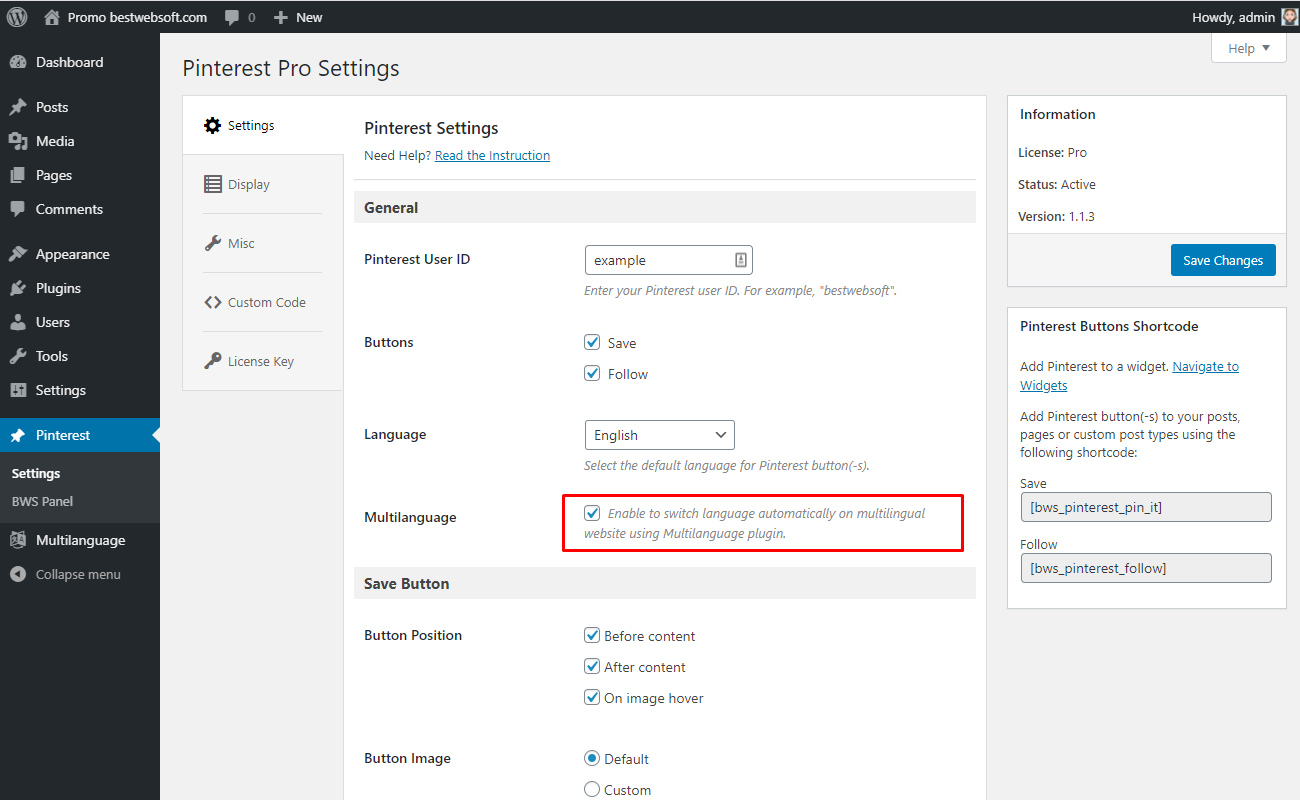
Task: Uncheck the Before content checkbox
Action: coord(592,635)
